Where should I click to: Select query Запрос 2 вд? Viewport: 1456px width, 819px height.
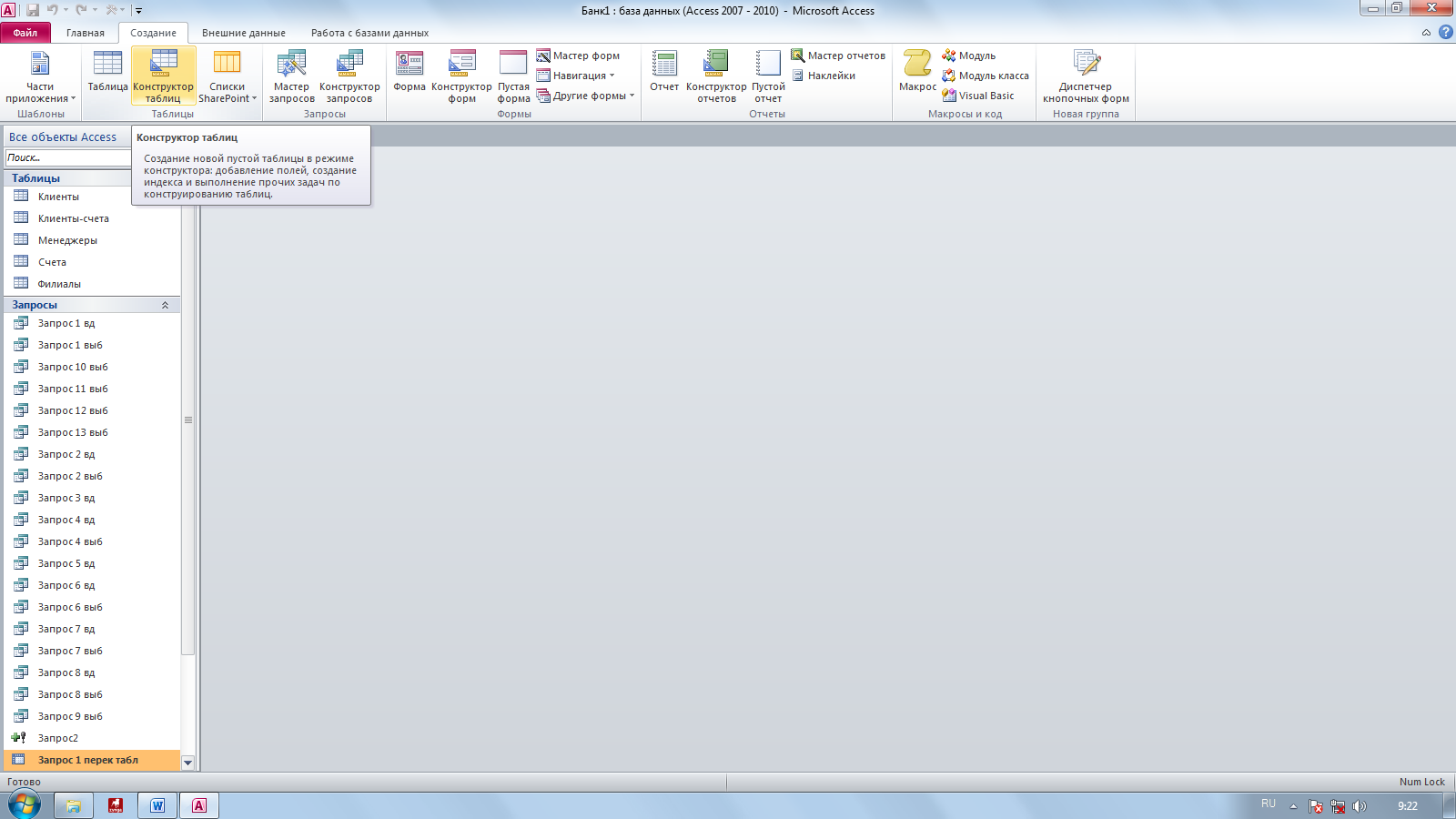pos(92,454)
